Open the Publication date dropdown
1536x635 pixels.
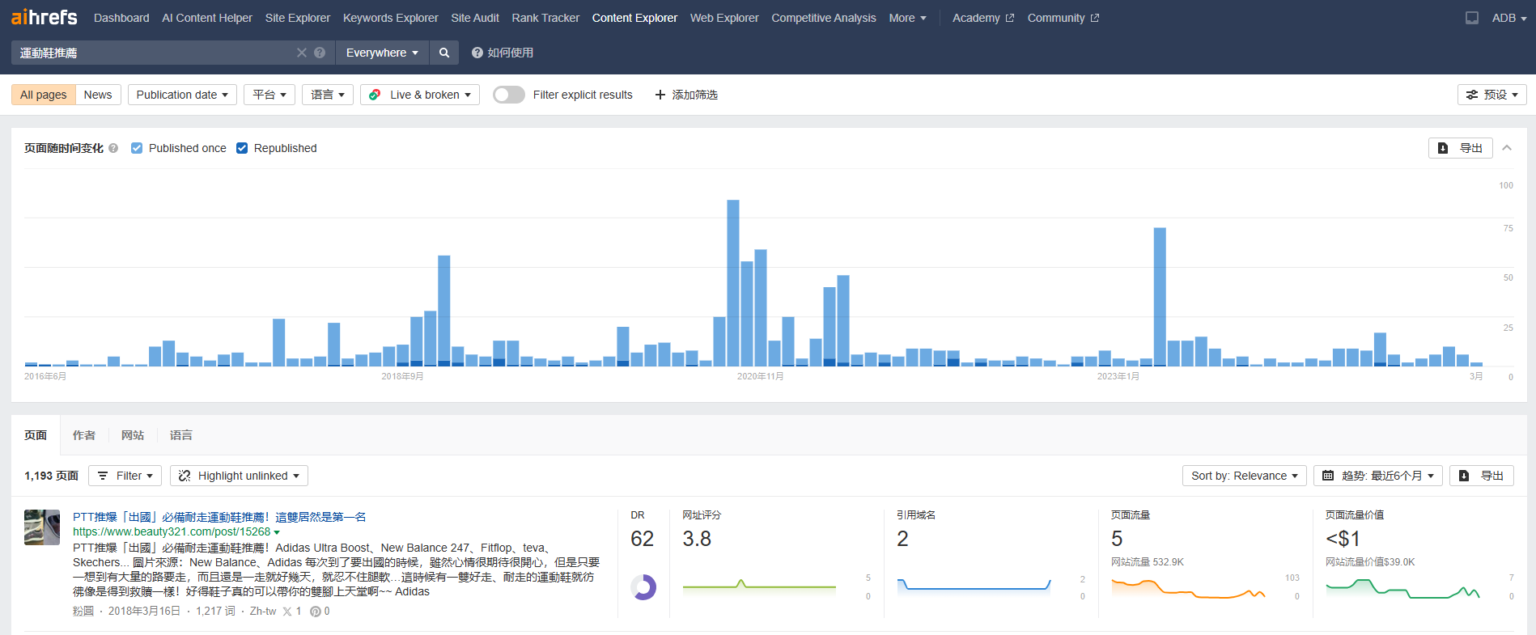coord(182,95)
